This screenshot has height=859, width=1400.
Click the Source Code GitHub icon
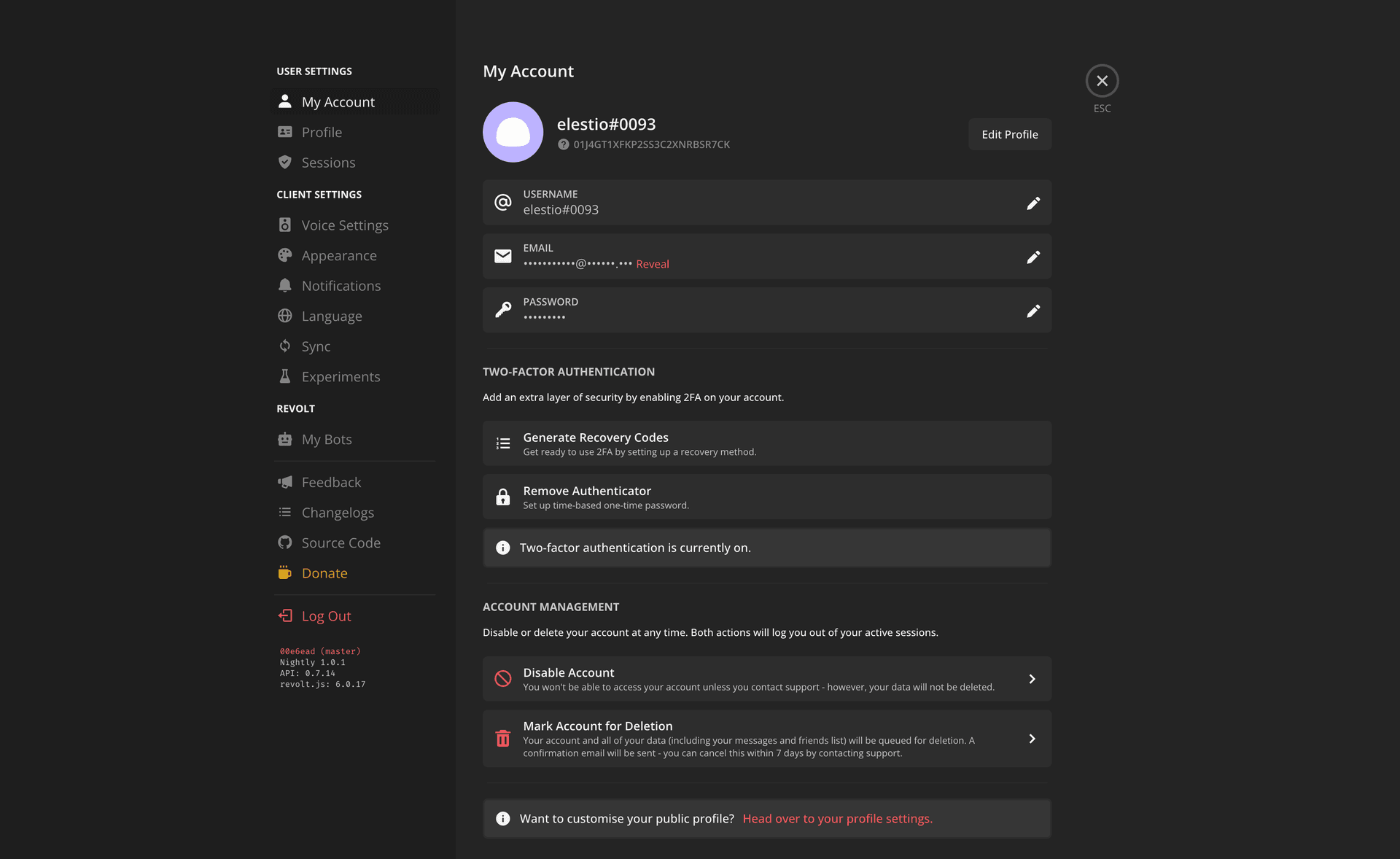285,542
